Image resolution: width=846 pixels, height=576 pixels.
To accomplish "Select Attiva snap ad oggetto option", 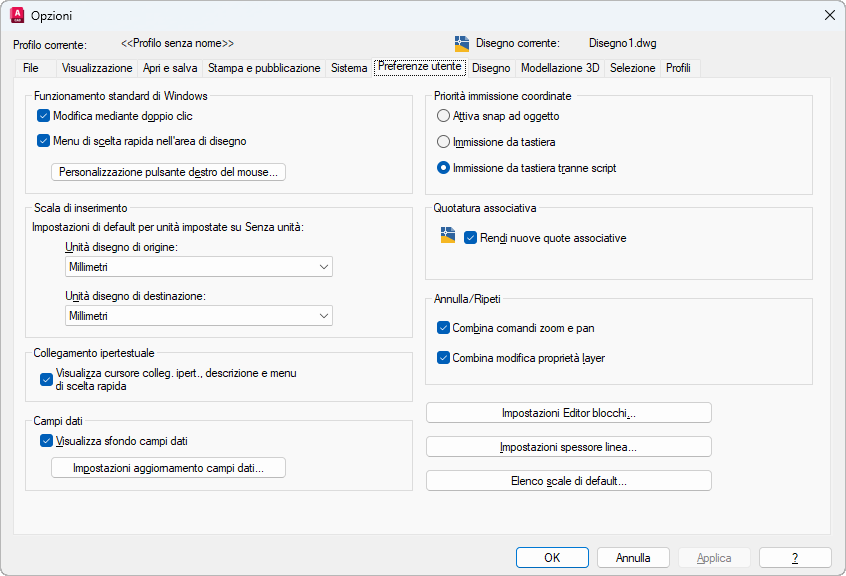I will [x=444, y=116].
